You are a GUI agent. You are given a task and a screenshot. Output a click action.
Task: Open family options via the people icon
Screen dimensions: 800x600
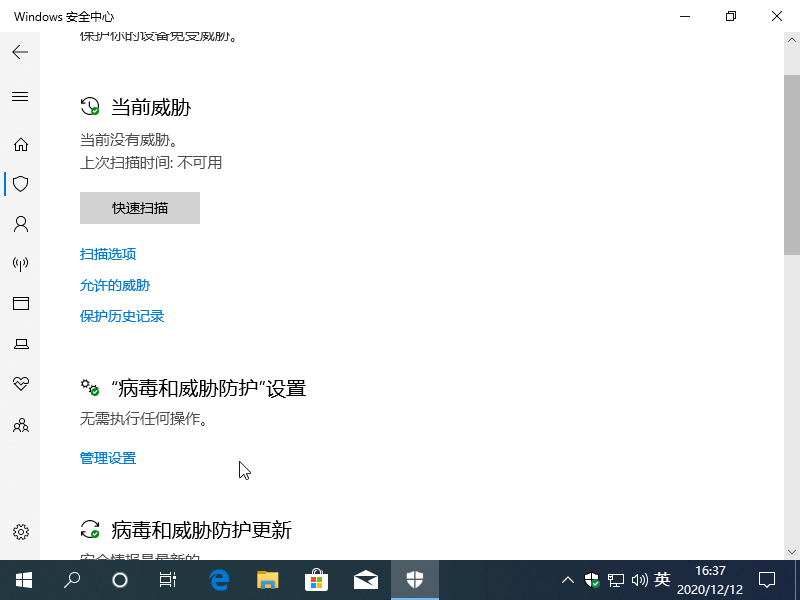20,425
